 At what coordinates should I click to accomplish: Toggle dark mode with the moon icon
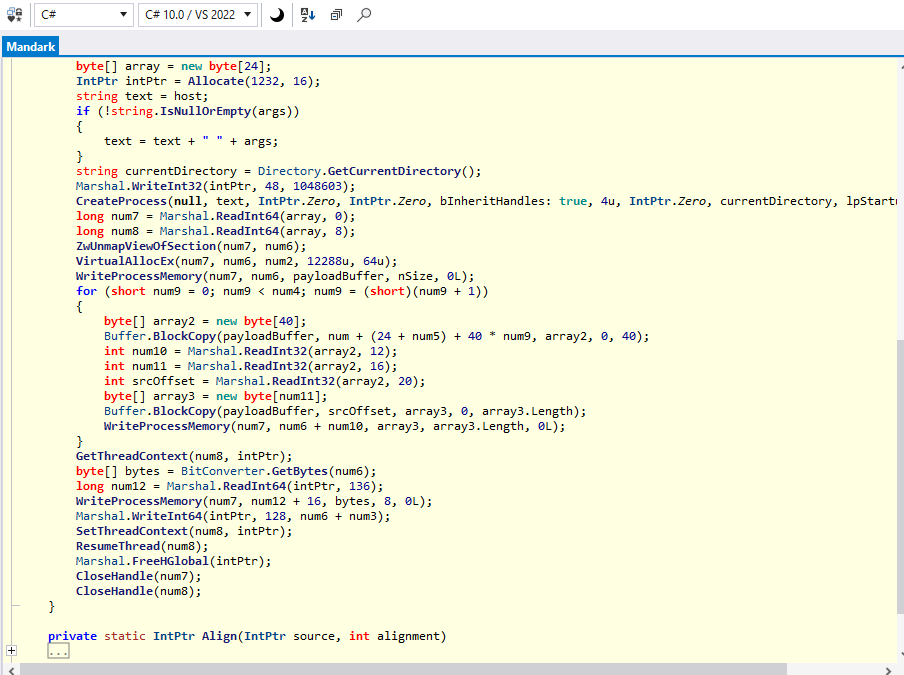tap(277, 14)
